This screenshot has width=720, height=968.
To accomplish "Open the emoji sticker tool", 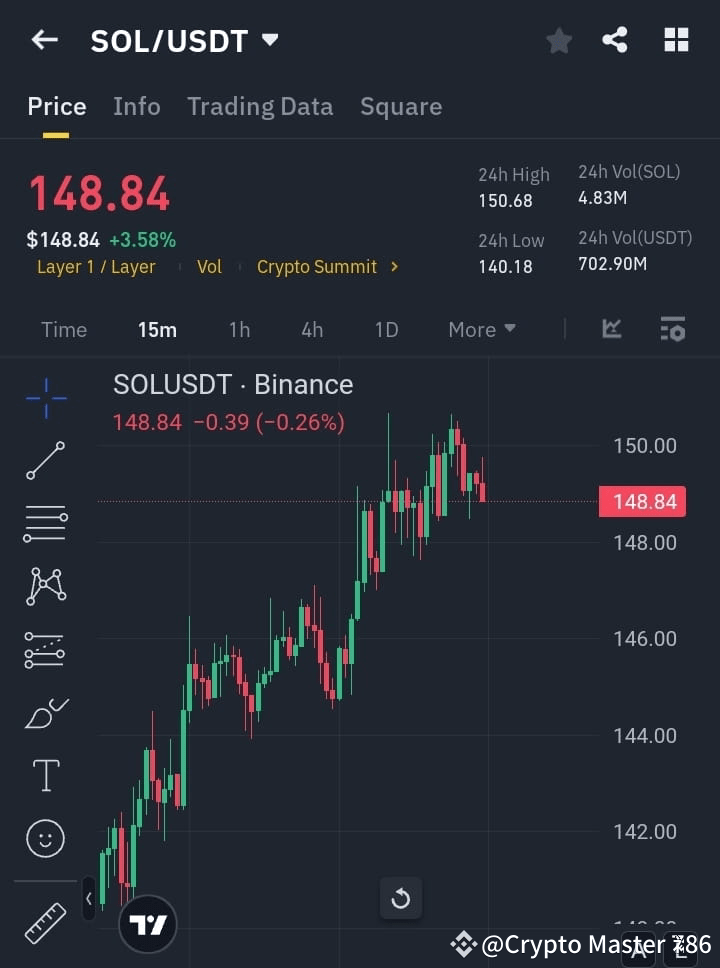I will click(x=45, y=838).
